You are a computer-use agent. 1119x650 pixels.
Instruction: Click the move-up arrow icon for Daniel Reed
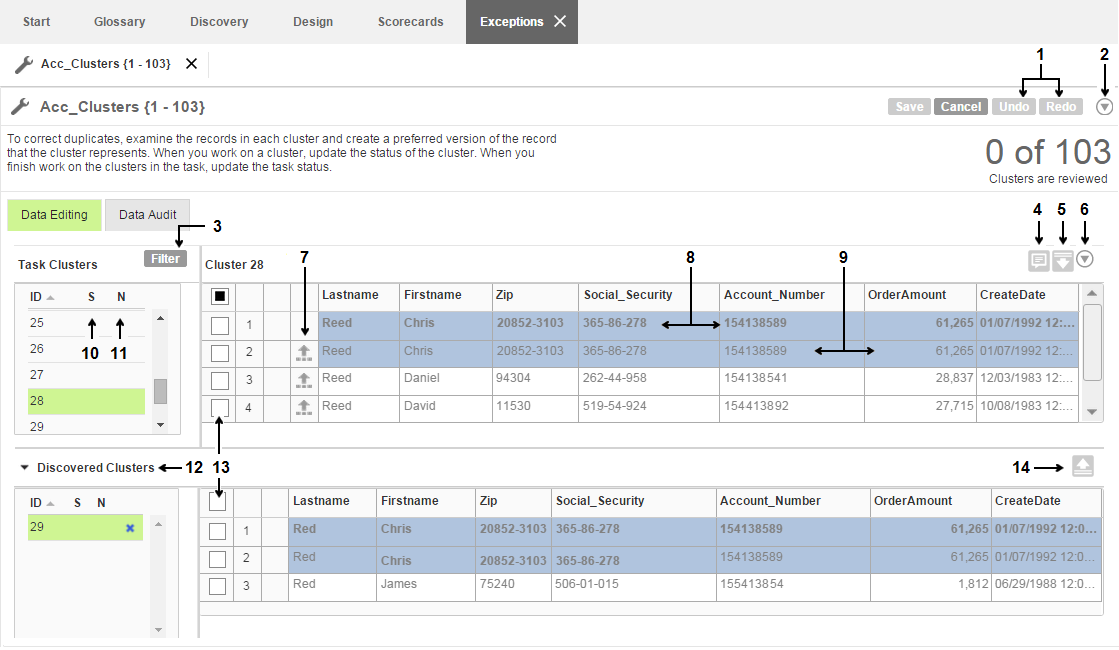tap(304, 379)
